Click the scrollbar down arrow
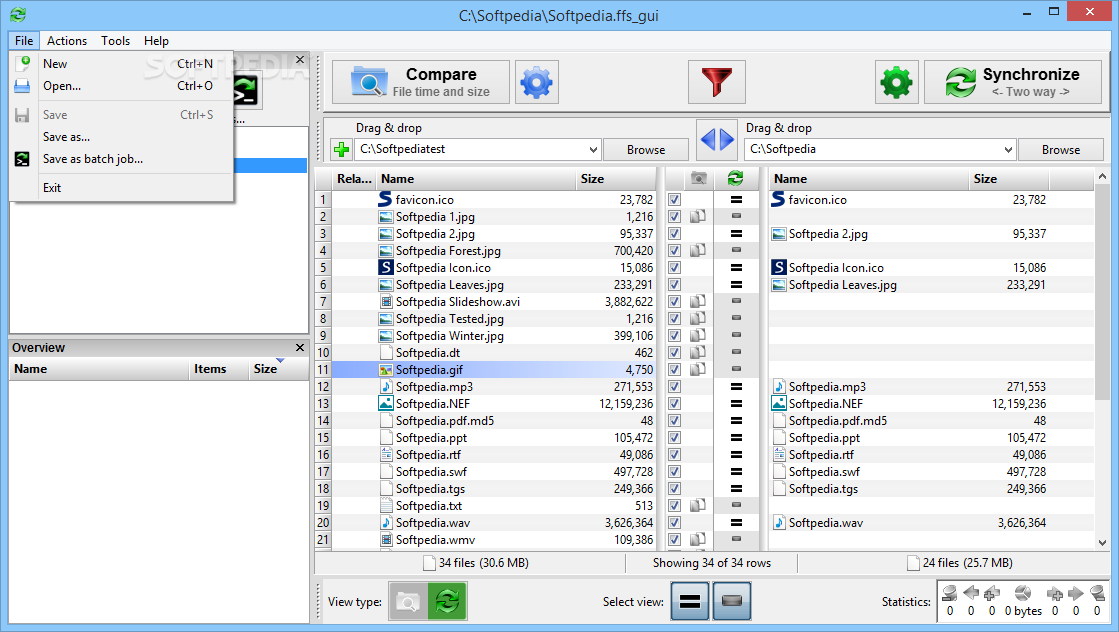Viewport: 1119px width, 632px height. pyautogui.click(x=1102, y=542)
